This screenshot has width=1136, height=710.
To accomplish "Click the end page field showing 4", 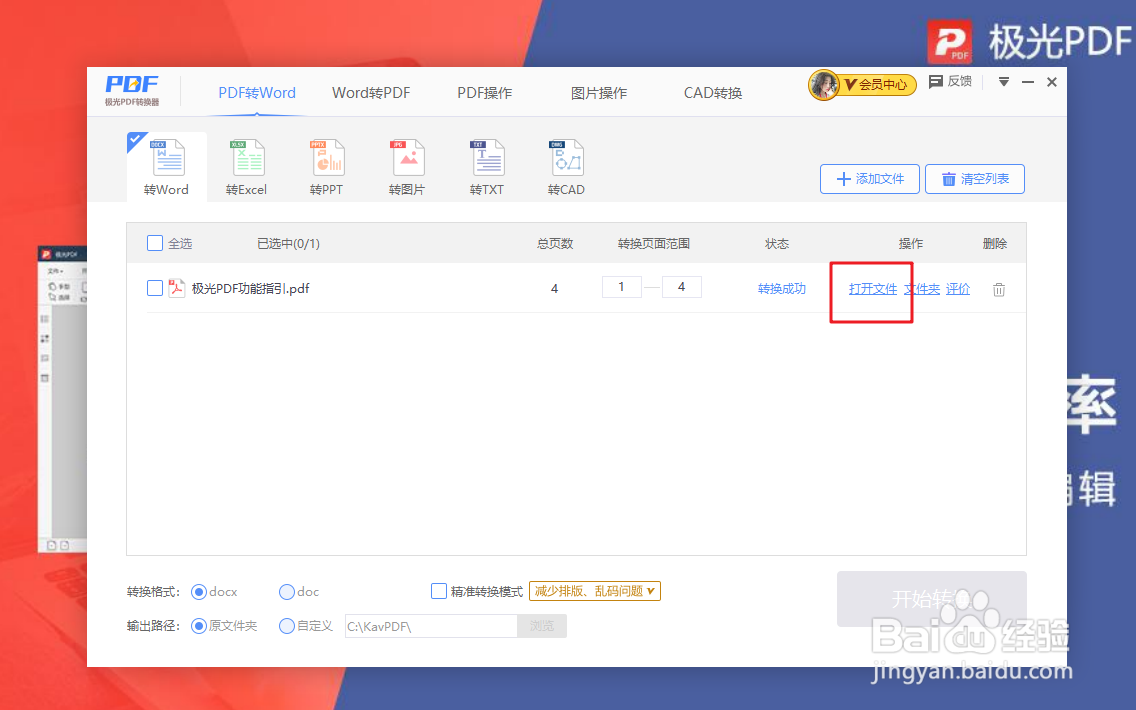I will click(x=682, y=287).
